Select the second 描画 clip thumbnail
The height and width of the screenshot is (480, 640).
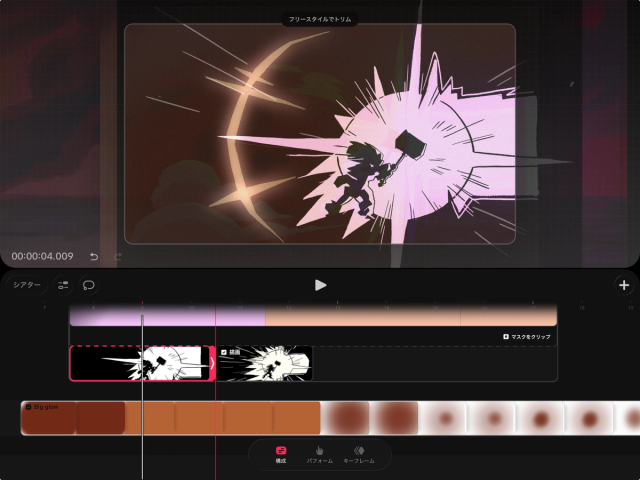tap(264, 363)
